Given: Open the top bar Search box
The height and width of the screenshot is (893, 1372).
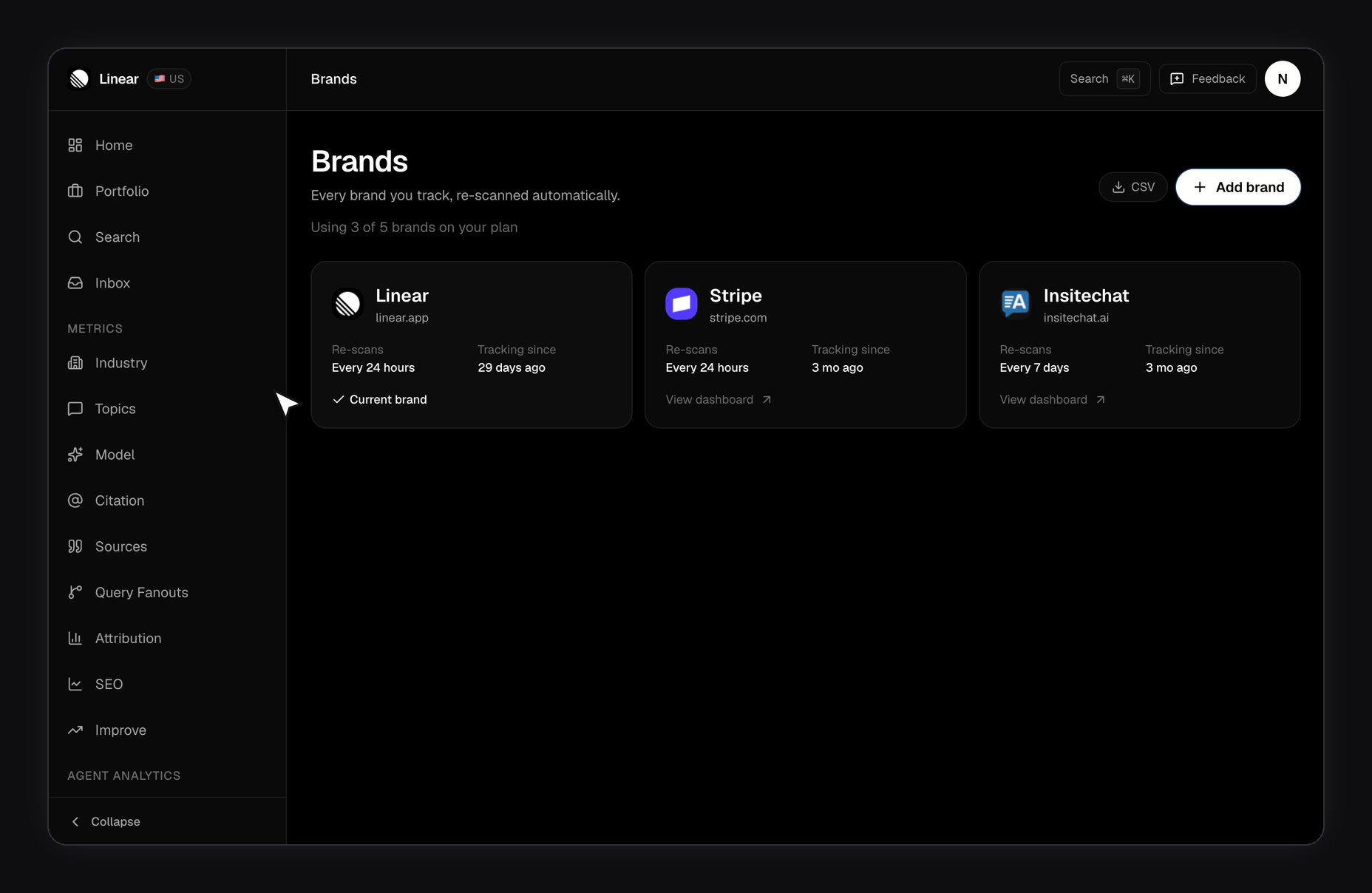Looking at the screenshot, I should (x=1104, y=79).
